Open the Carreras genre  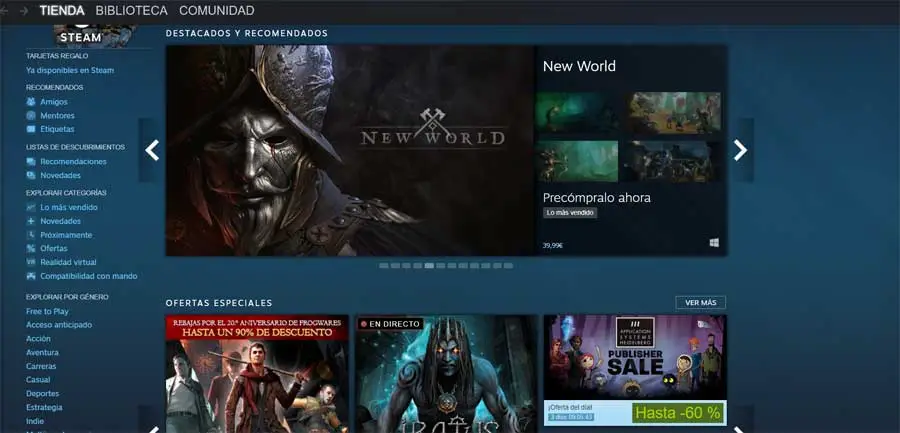point(41,366)
